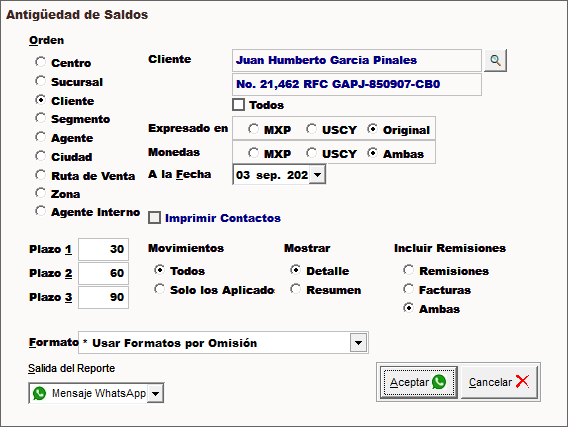568x427 pixels.
Task: Click the Cliente name text field
Action: coord(357,60)
